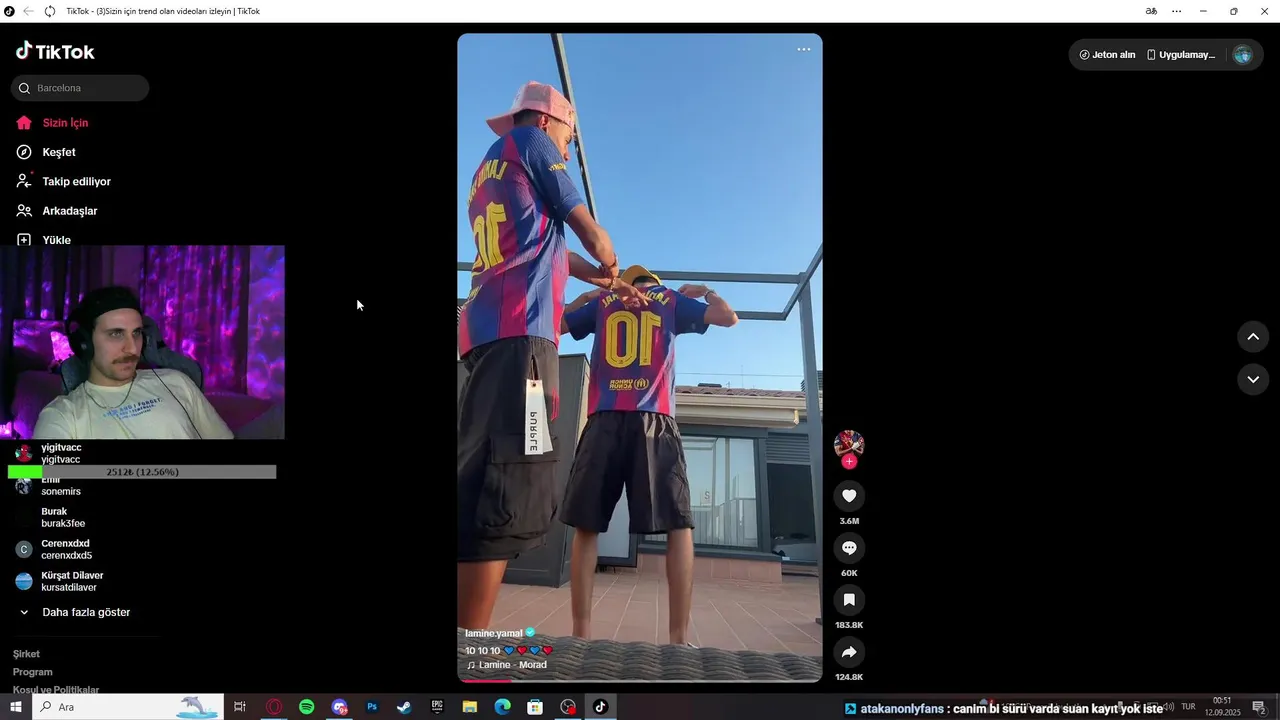This screenshot has height=720, width=1280.
Task: Open lamine.yamal username on video
Action: (493, 633)
